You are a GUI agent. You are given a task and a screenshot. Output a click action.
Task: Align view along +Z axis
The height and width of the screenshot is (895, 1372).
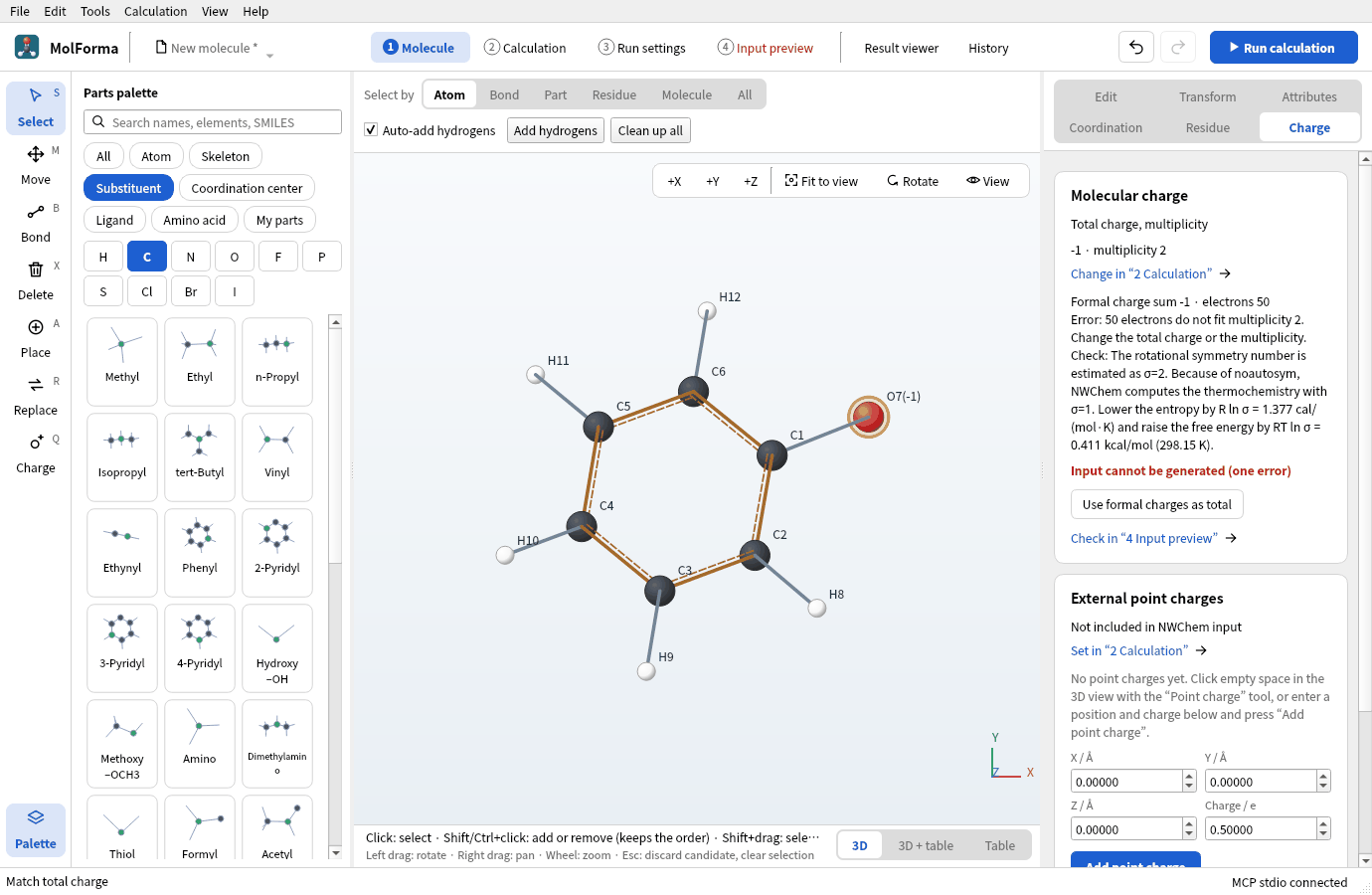(751, 181)
